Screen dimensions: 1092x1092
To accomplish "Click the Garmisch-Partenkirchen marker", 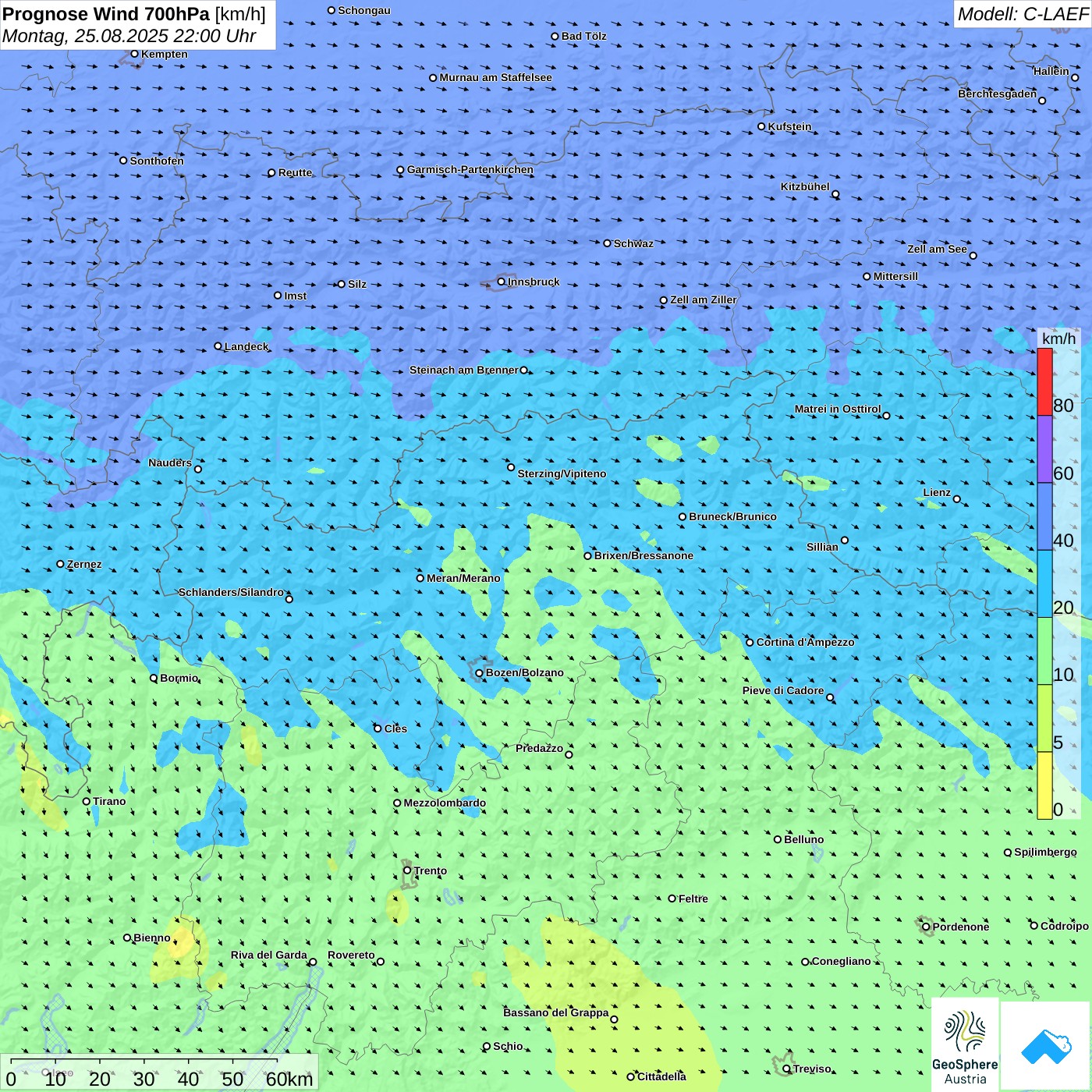I will (x=400, y=169).
